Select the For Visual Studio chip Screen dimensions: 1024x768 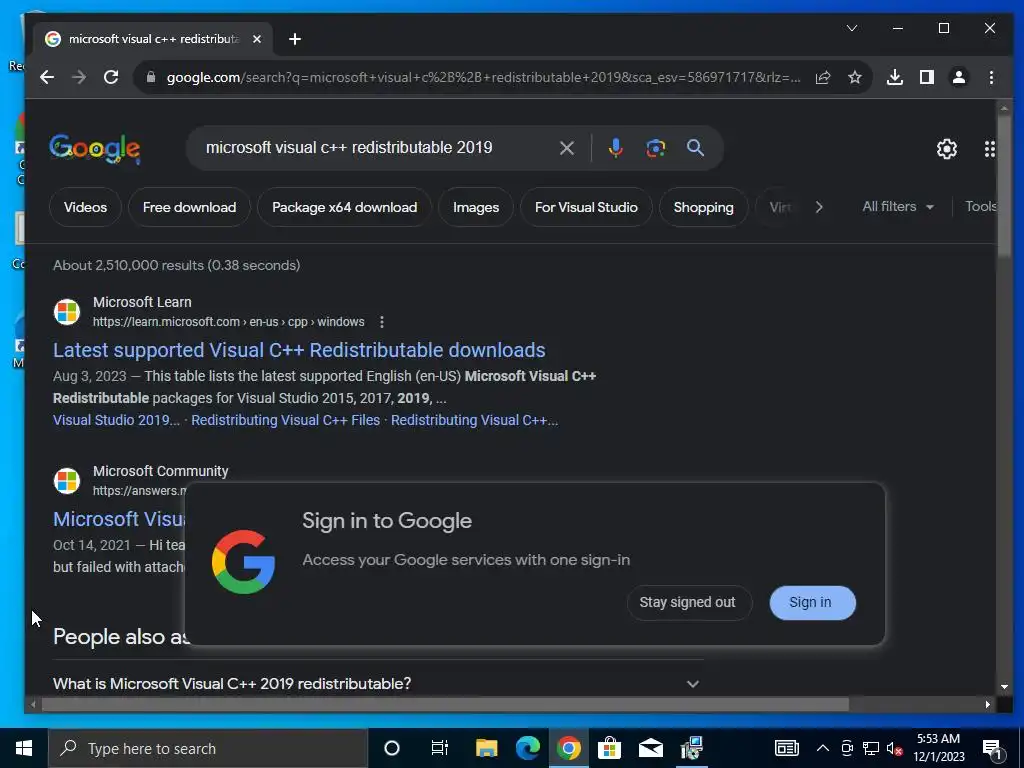point(586,207)
